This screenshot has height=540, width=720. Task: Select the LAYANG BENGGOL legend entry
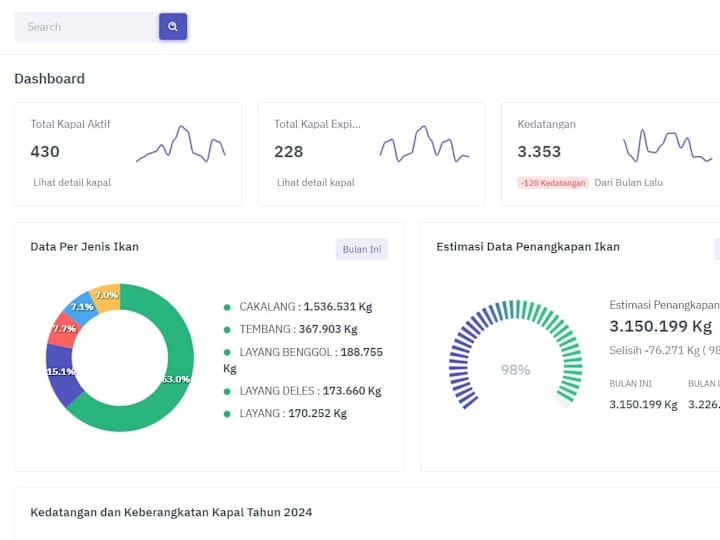(x=303, y=360)
